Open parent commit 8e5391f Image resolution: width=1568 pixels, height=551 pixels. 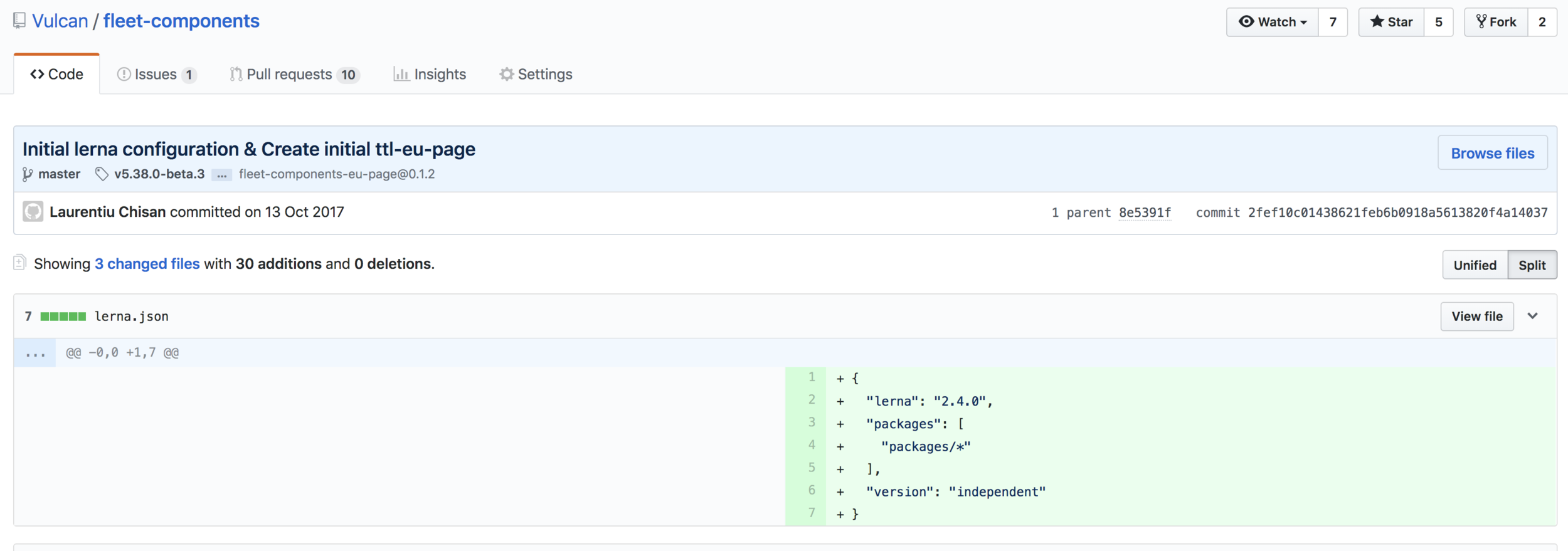tap(1145, 213)
